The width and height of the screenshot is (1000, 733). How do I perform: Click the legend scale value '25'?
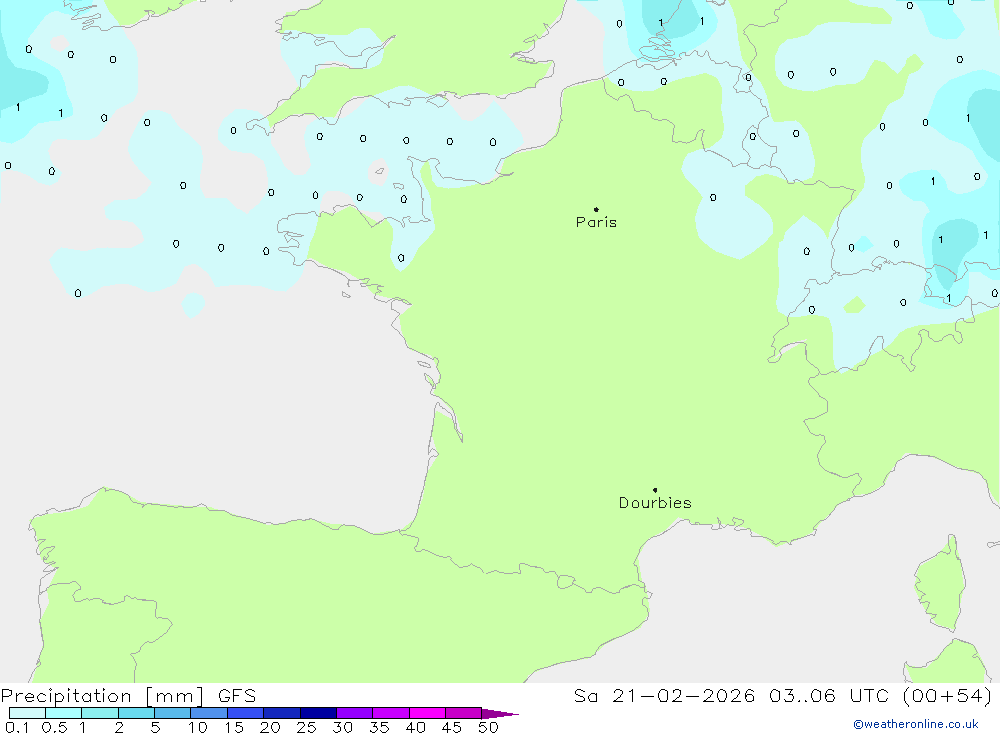pos(307,727)
